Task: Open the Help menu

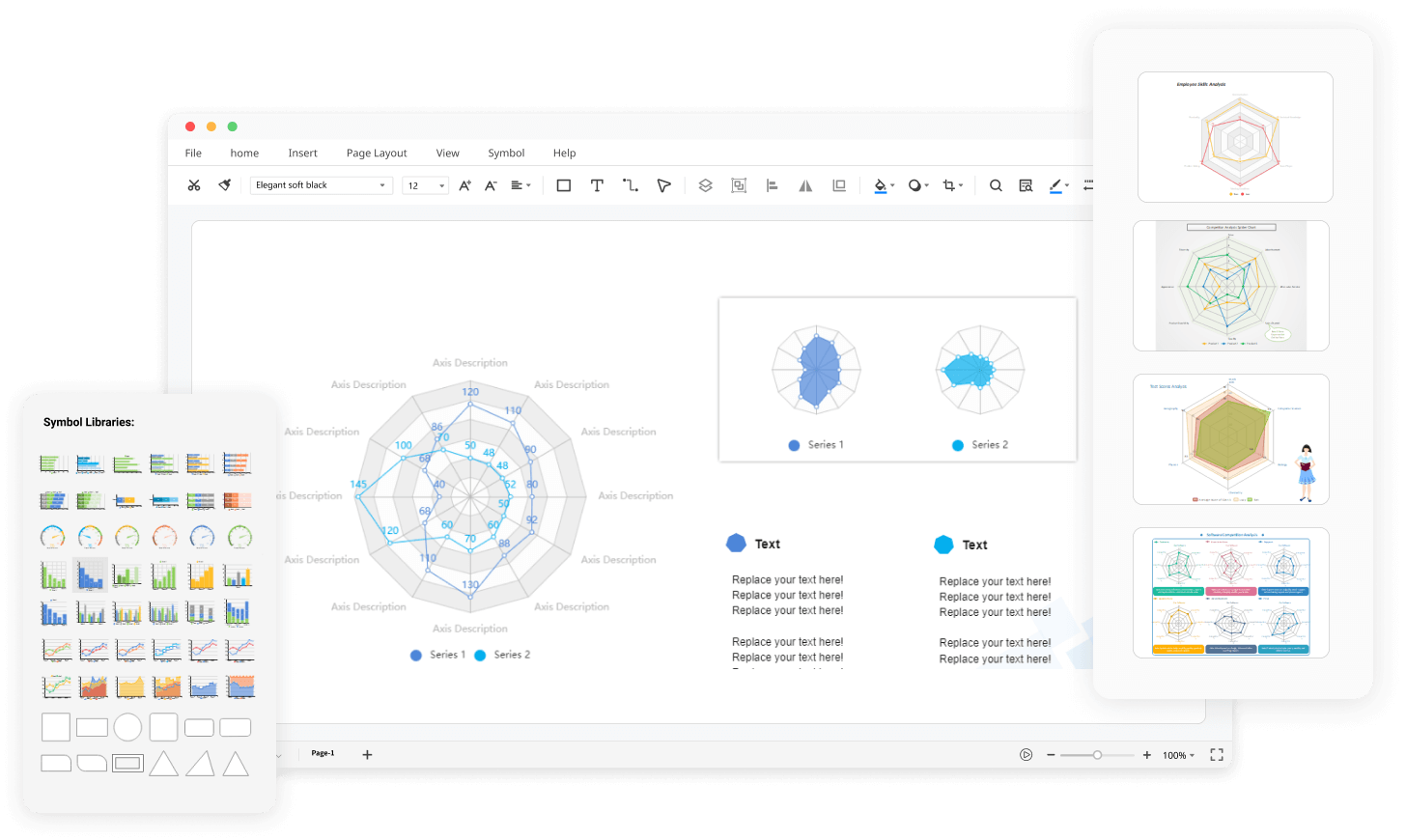Action: tap(564, 154)
